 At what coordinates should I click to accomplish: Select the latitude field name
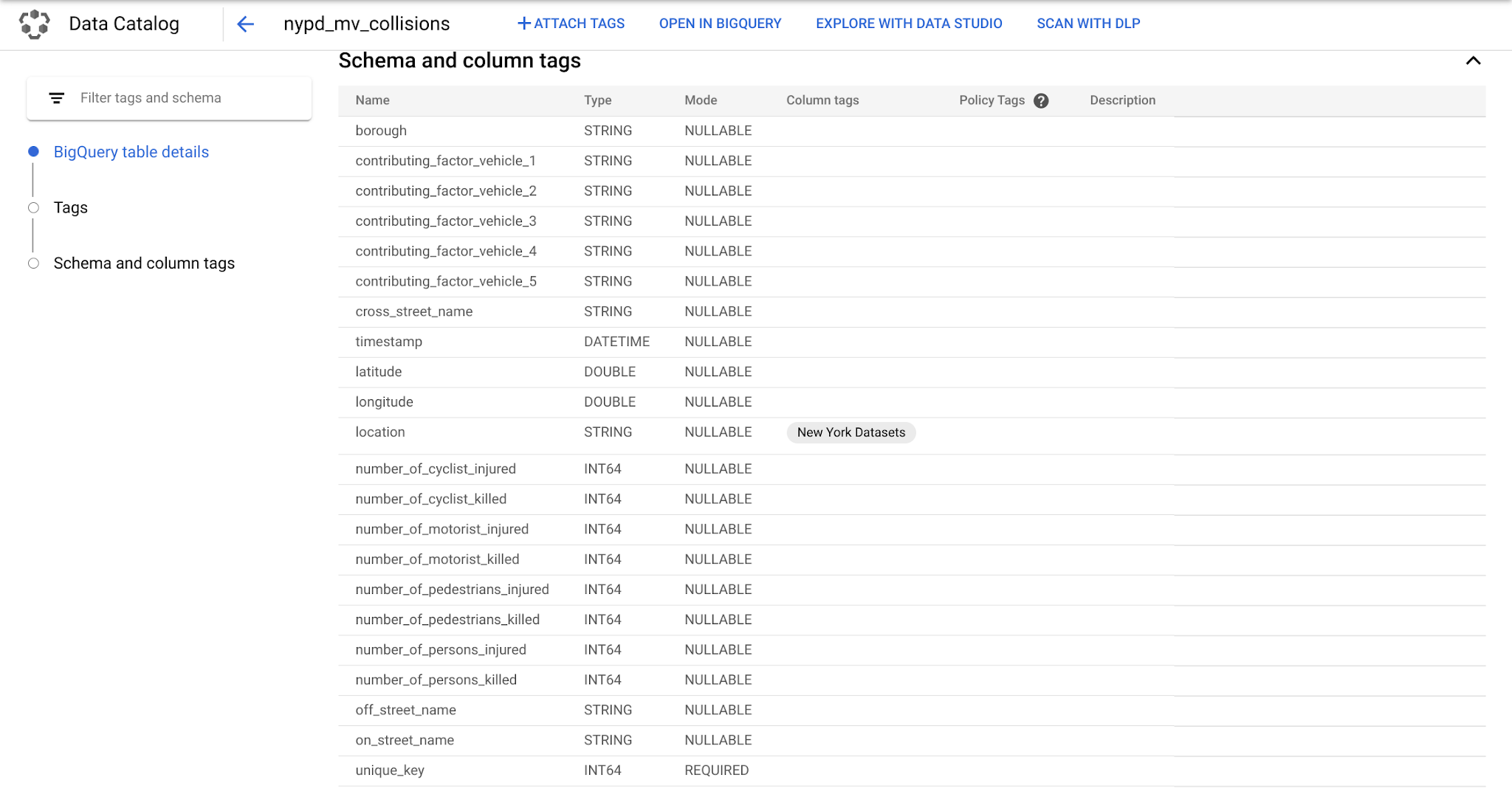(x=378, y=372)
